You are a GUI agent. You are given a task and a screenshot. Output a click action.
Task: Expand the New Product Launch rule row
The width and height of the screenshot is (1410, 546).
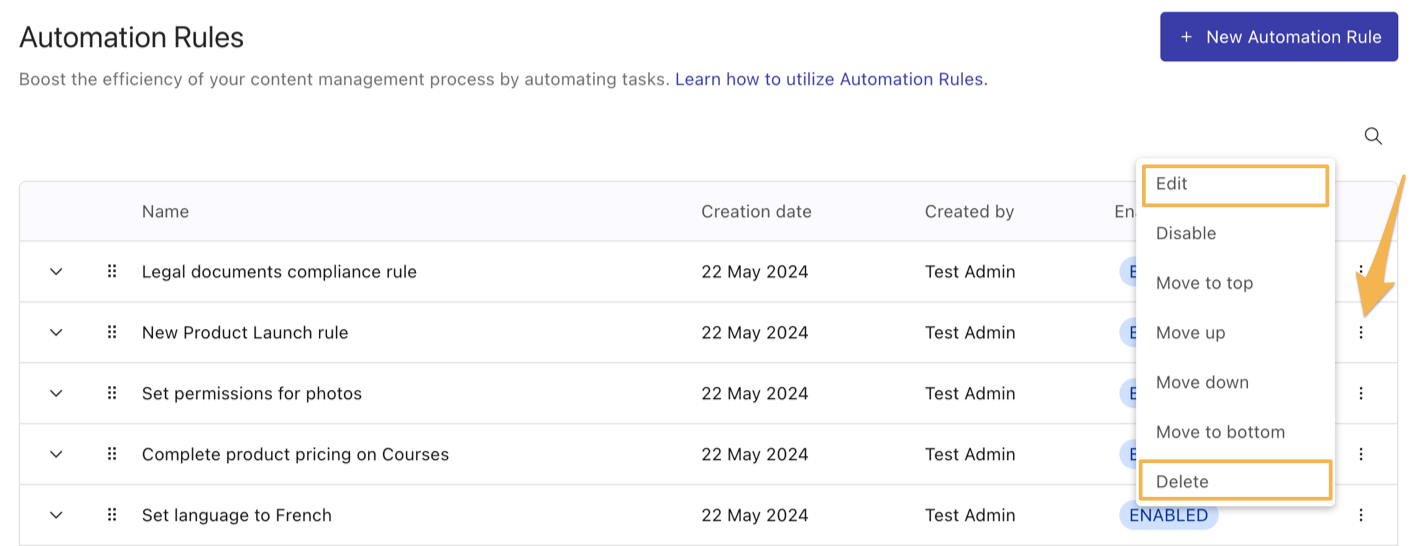(x=56, y=333)
